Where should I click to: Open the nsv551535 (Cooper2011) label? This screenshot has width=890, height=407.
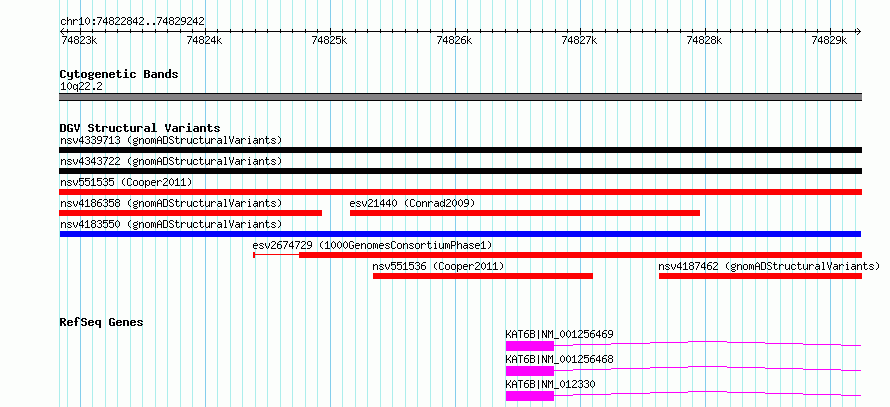click(x=126, y=182)
